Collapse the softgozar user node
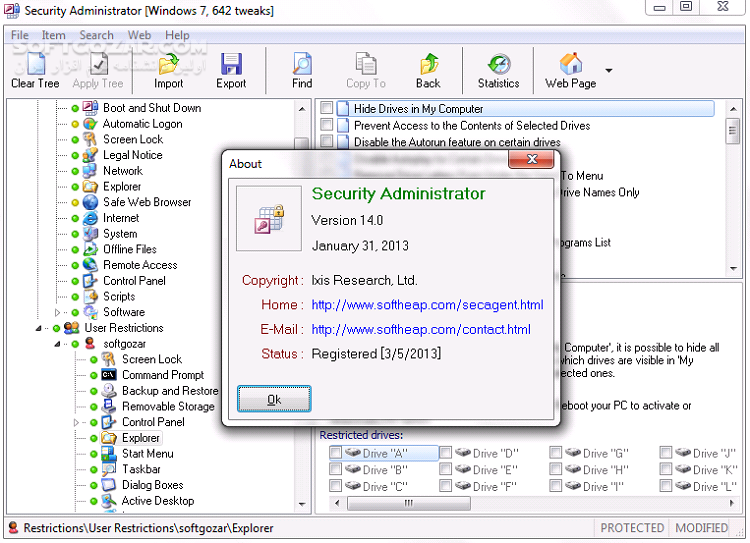This screenshot has width=750, height=543. [57, 344]
